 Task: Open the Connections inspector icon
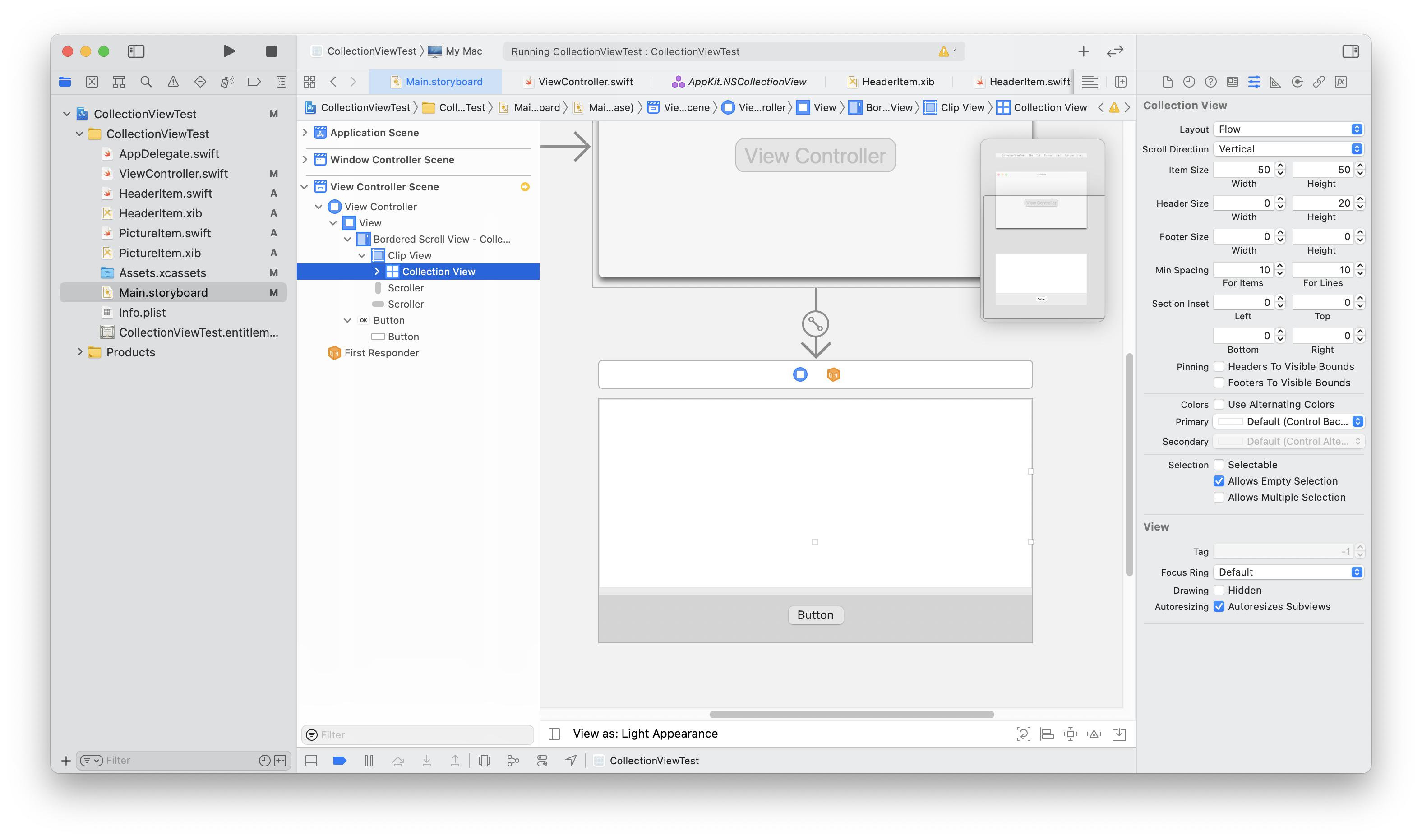point(1297,82)
